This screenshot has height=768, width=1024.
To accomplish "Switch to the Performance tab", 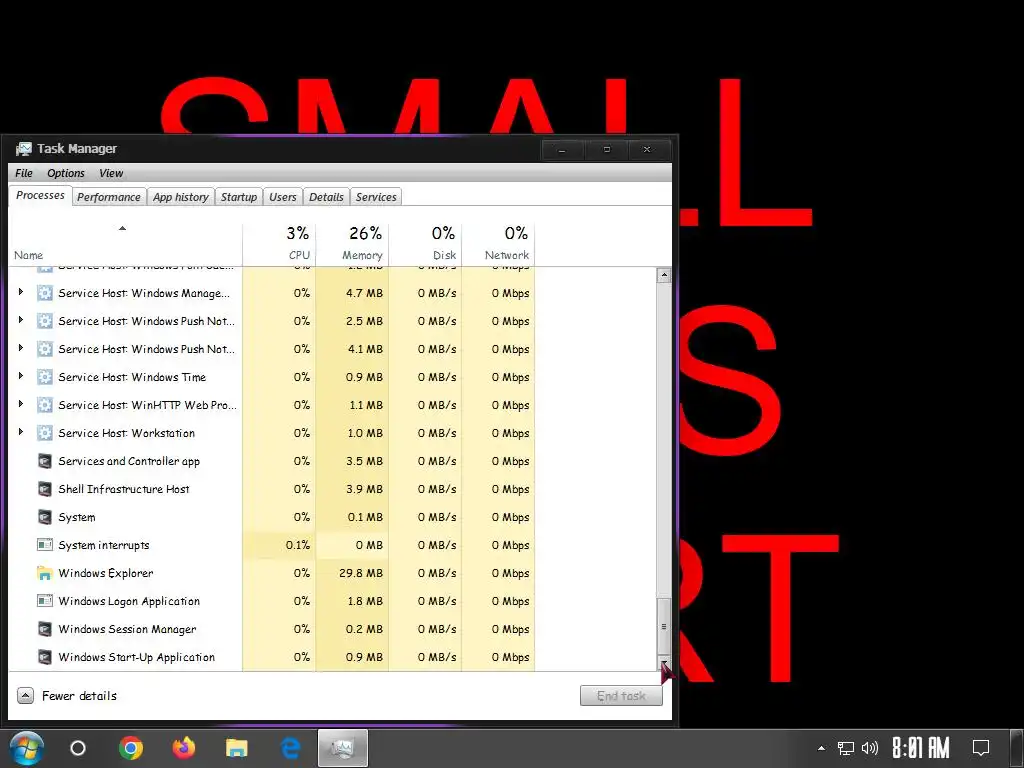I will (108, 197).
